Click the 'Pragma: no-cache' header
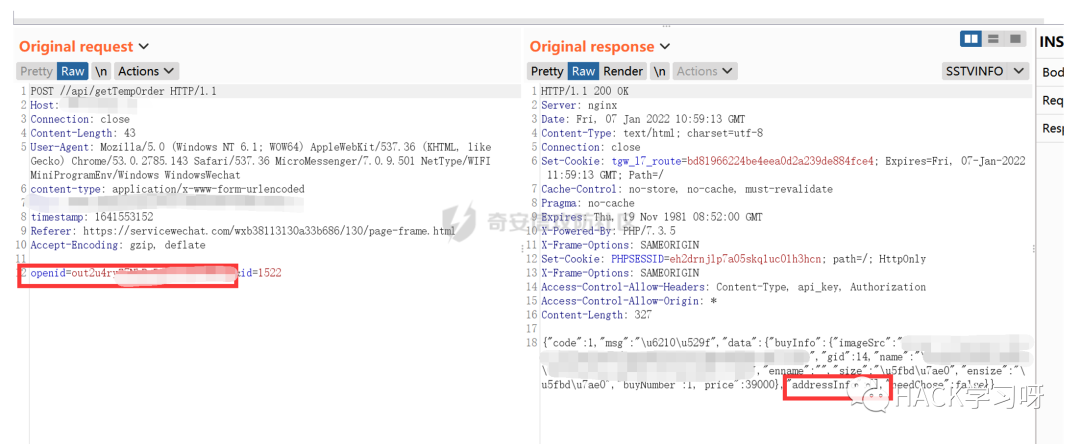1080x444 pixels. pyautogui.click(x=588, y=203)
